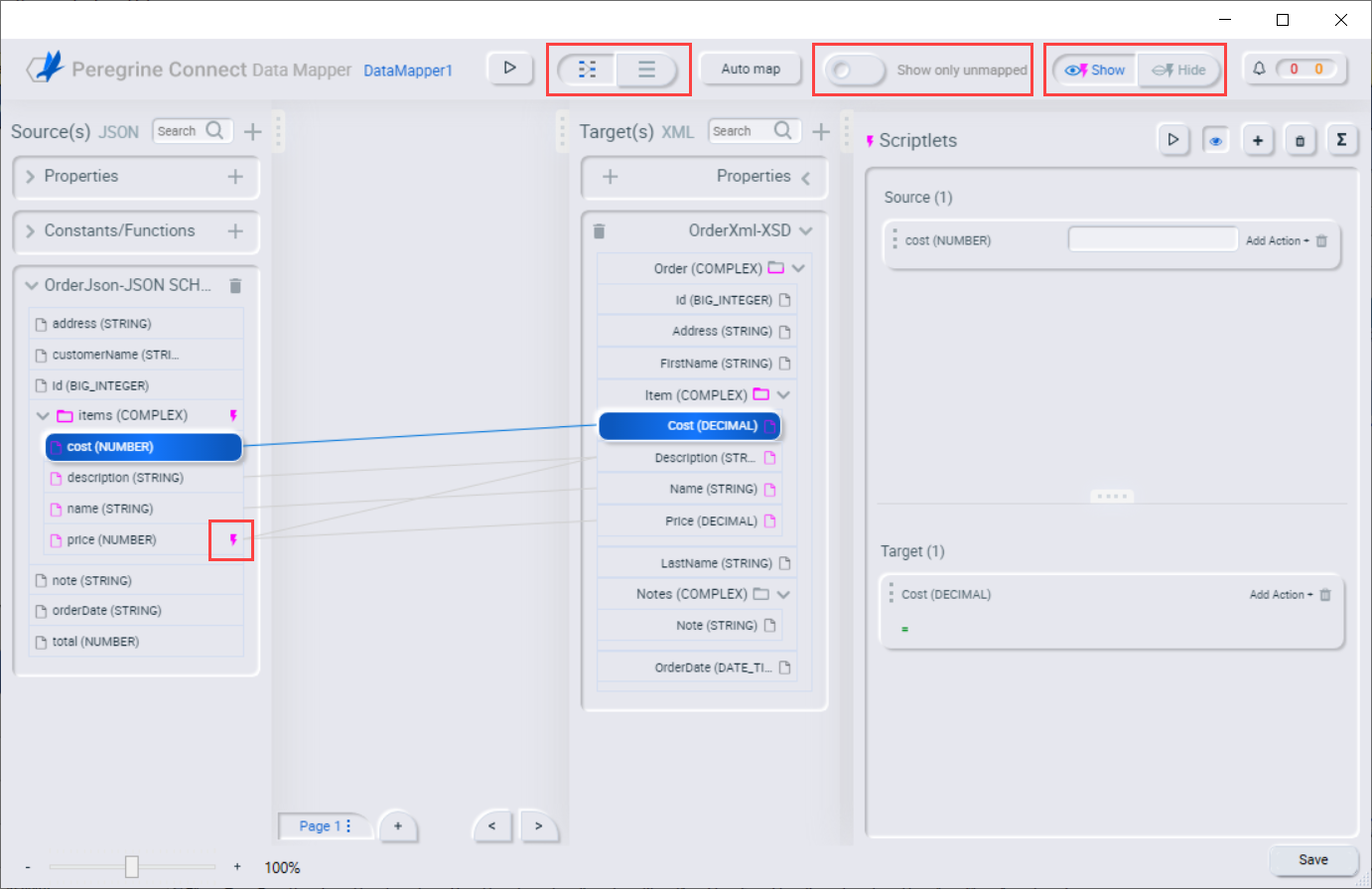Switch to list view icon
This screenshot has height=889, width=1372.
tap(646, 70)
